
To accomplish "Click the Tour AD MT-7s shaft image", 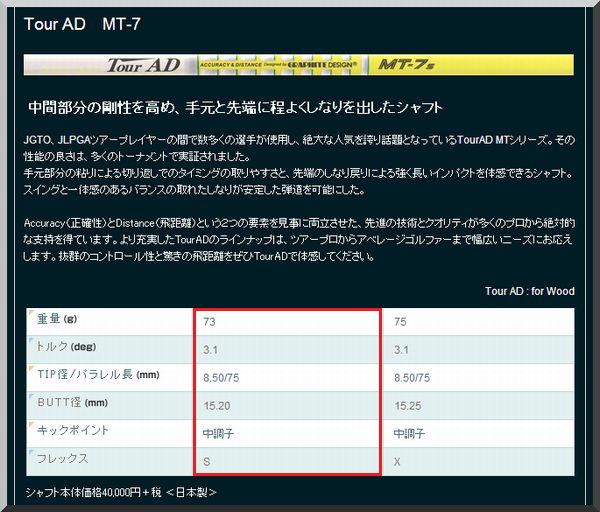I will [x=298, y=65].
